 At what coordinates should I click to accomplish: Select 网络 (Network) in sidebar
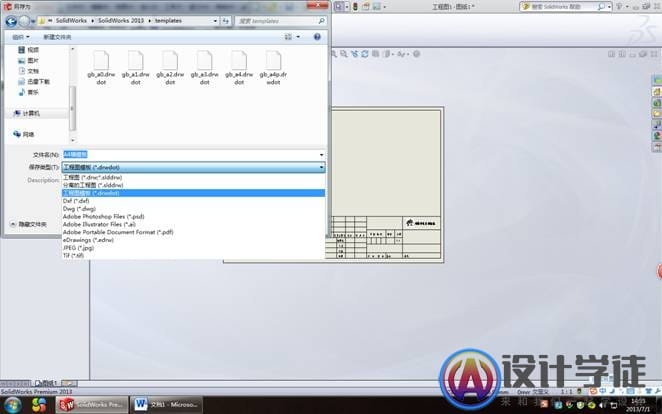click(x=24, y=134)
